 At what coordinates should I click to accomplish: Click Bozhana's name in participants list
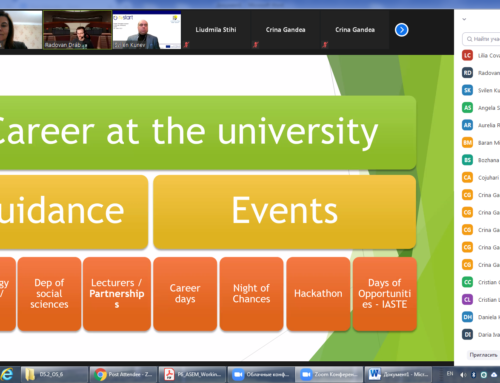[489, 160]
